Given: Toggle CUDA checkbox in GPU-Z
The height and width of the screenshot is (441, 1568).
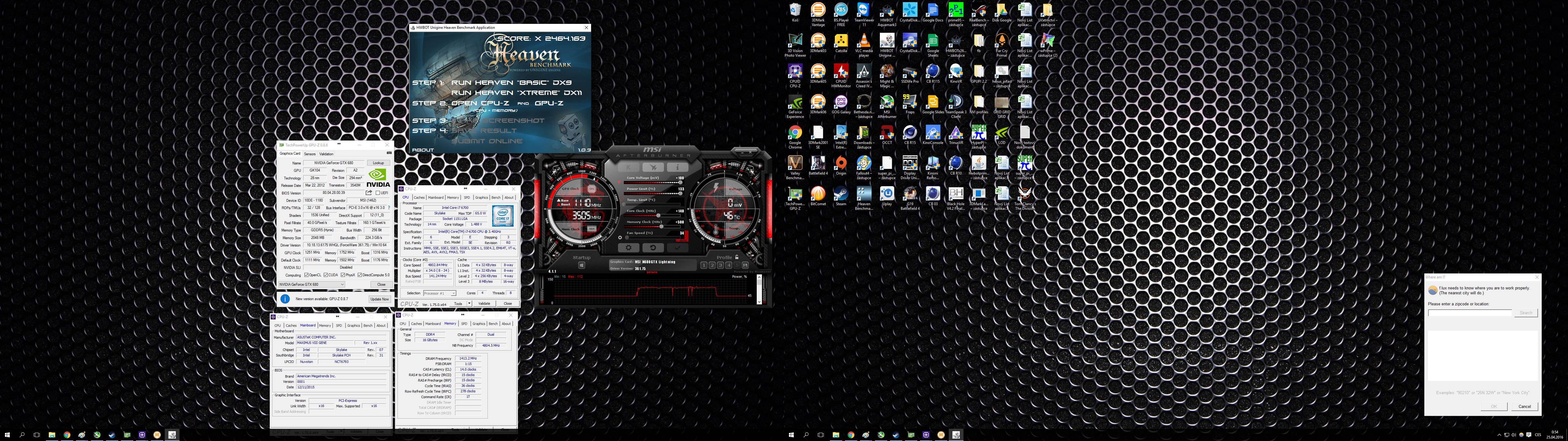Looking at the screenshot, I should click(326, 275).
